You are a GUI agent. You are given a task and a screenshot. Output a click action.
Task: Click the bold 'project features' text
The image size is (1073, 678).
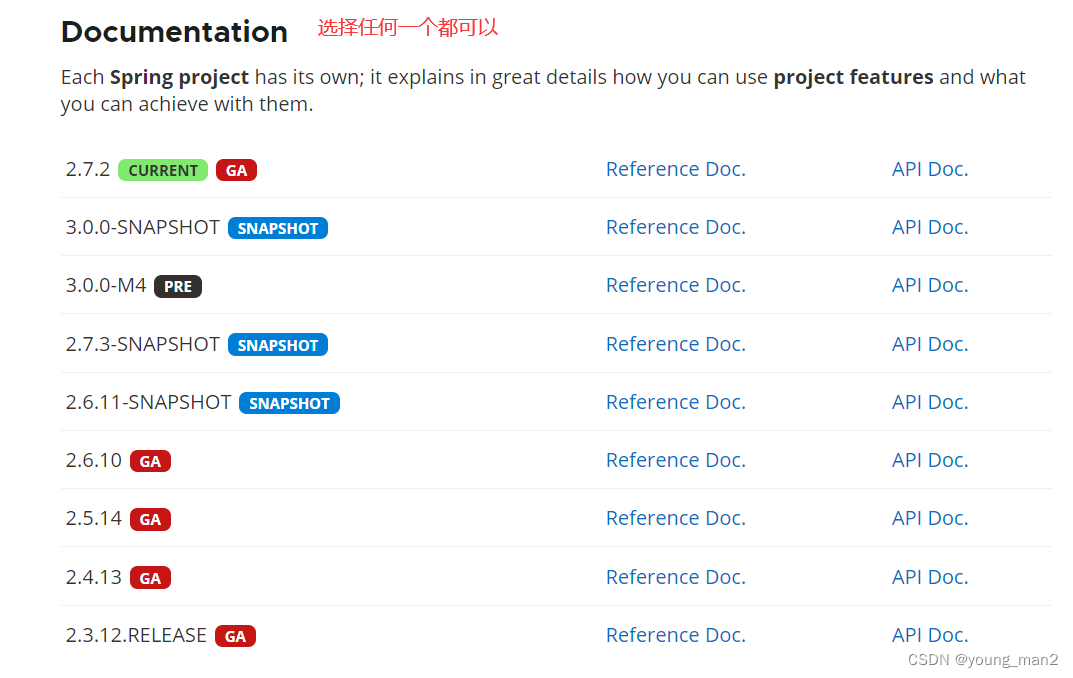(853, 77)
